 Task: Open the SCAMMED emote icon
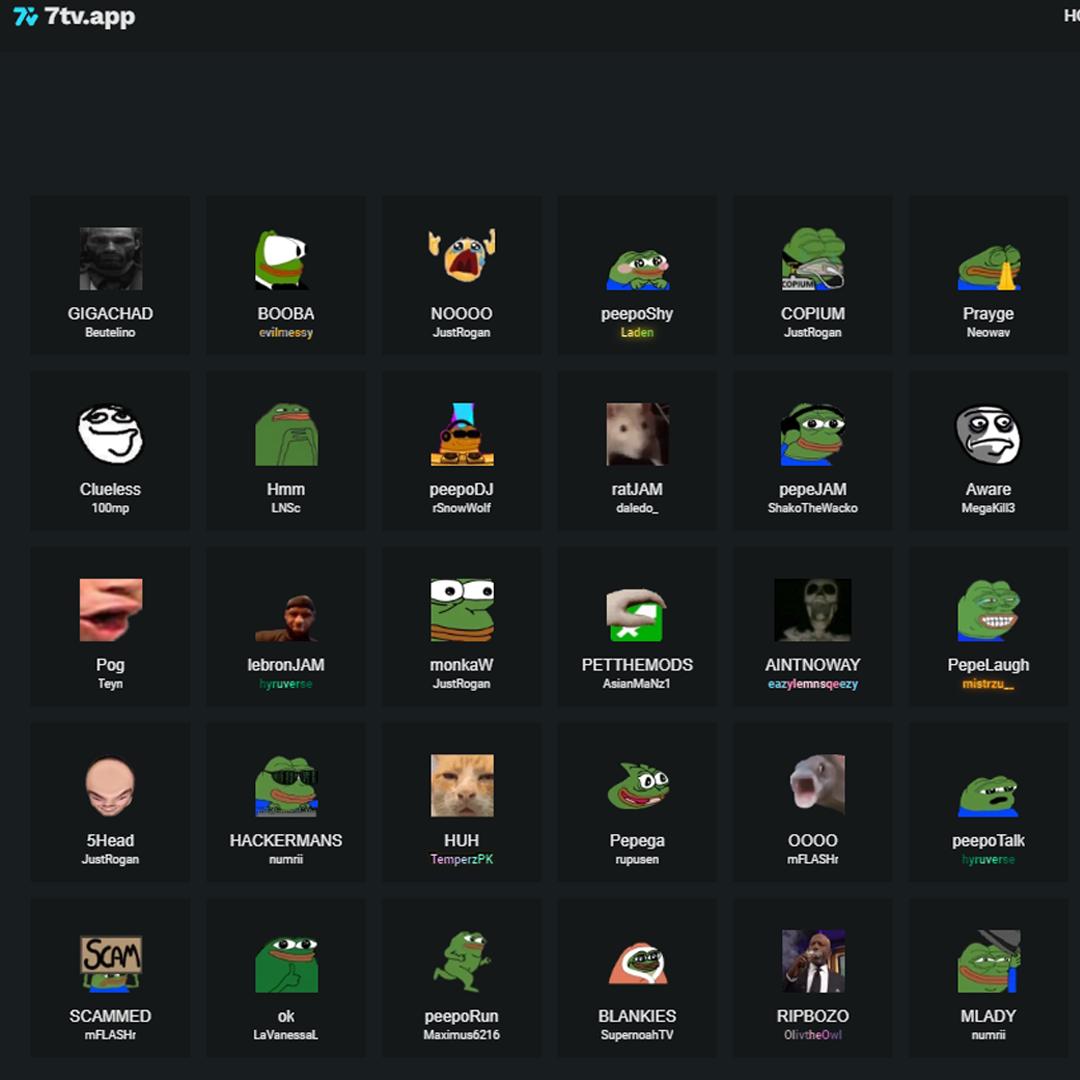(x=110, y=962)
